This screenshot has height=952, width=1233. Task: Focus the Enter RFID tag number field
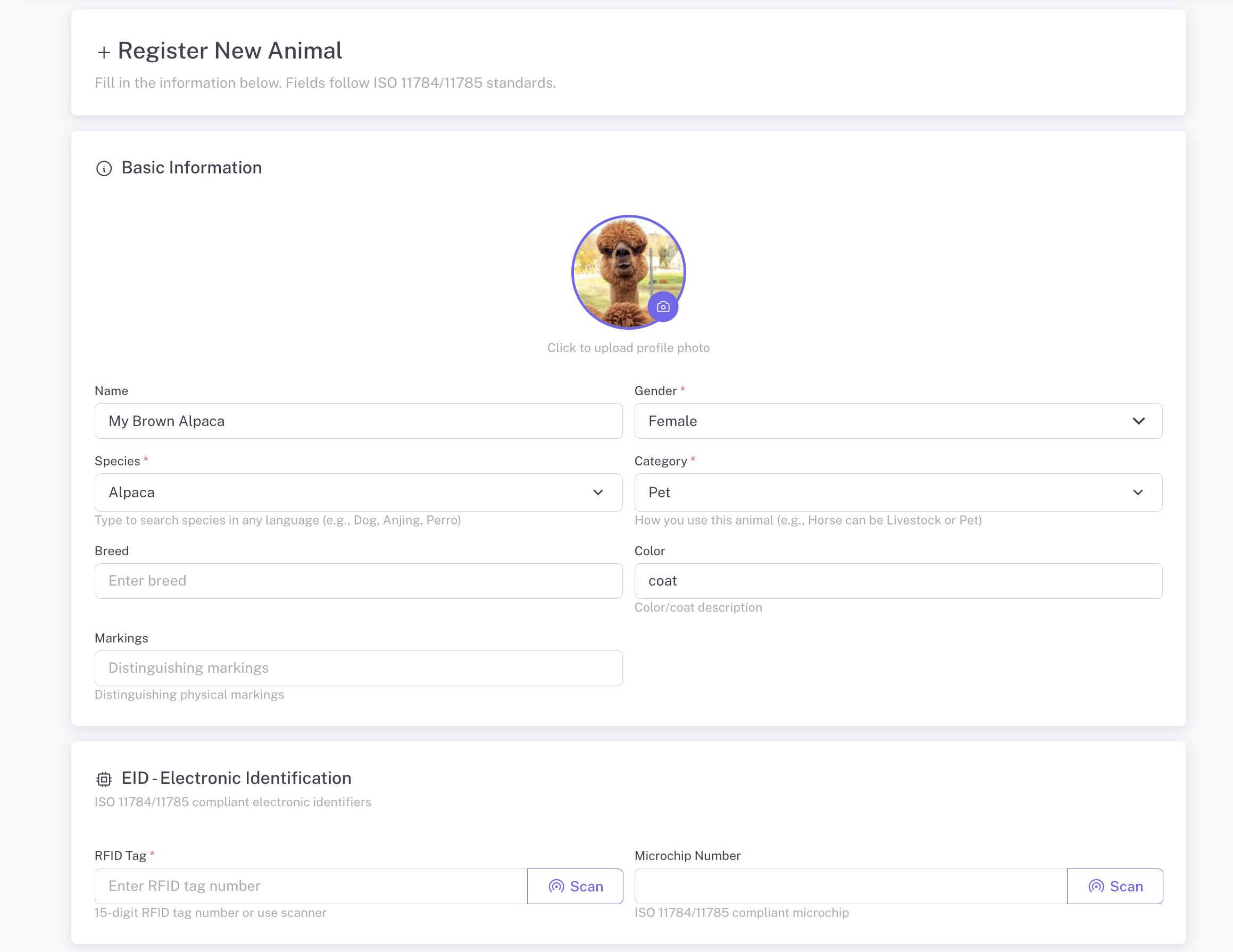(x=311, y=886)
